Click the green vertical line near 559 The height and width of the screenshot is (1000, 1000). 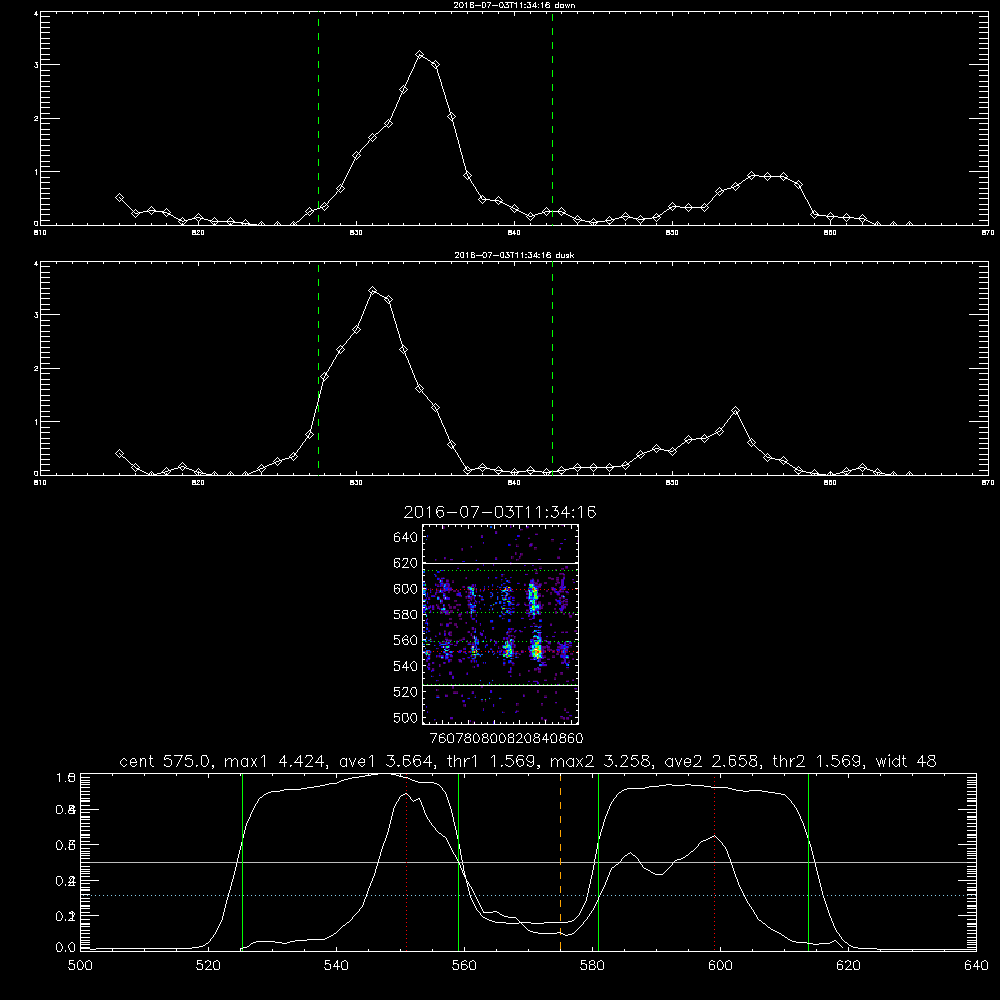pos(459,862)
